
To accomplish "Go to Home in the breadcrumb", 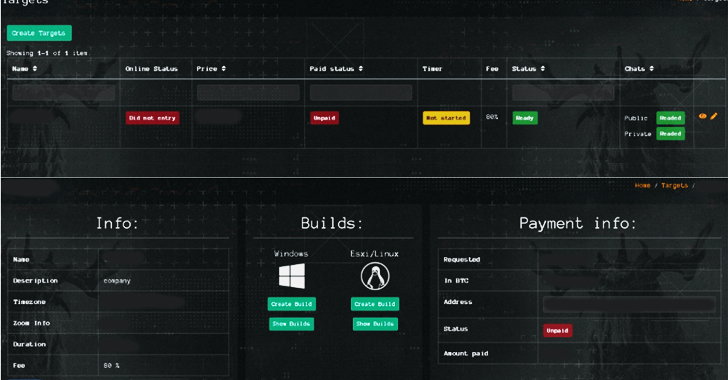I will click(642, 185).
